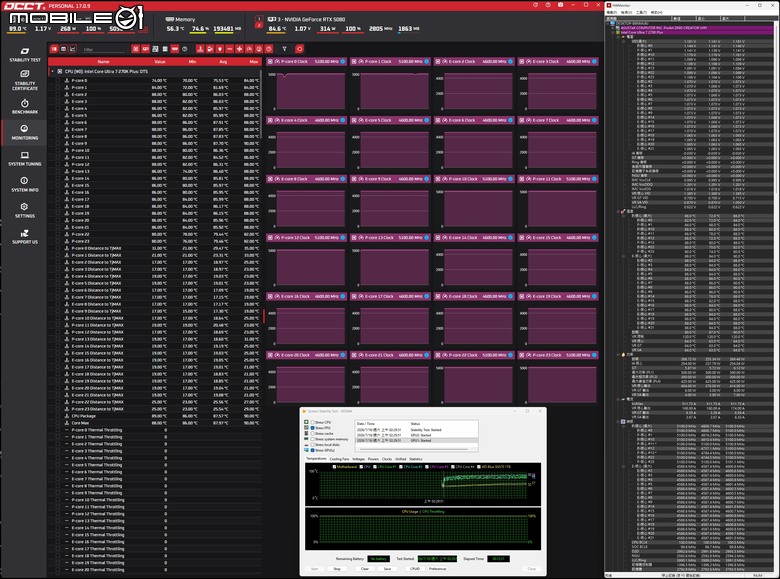Collapse the P-core 0 Clock graph panel
The height and width of the screenshot is (579, 780).
[270, 62]
